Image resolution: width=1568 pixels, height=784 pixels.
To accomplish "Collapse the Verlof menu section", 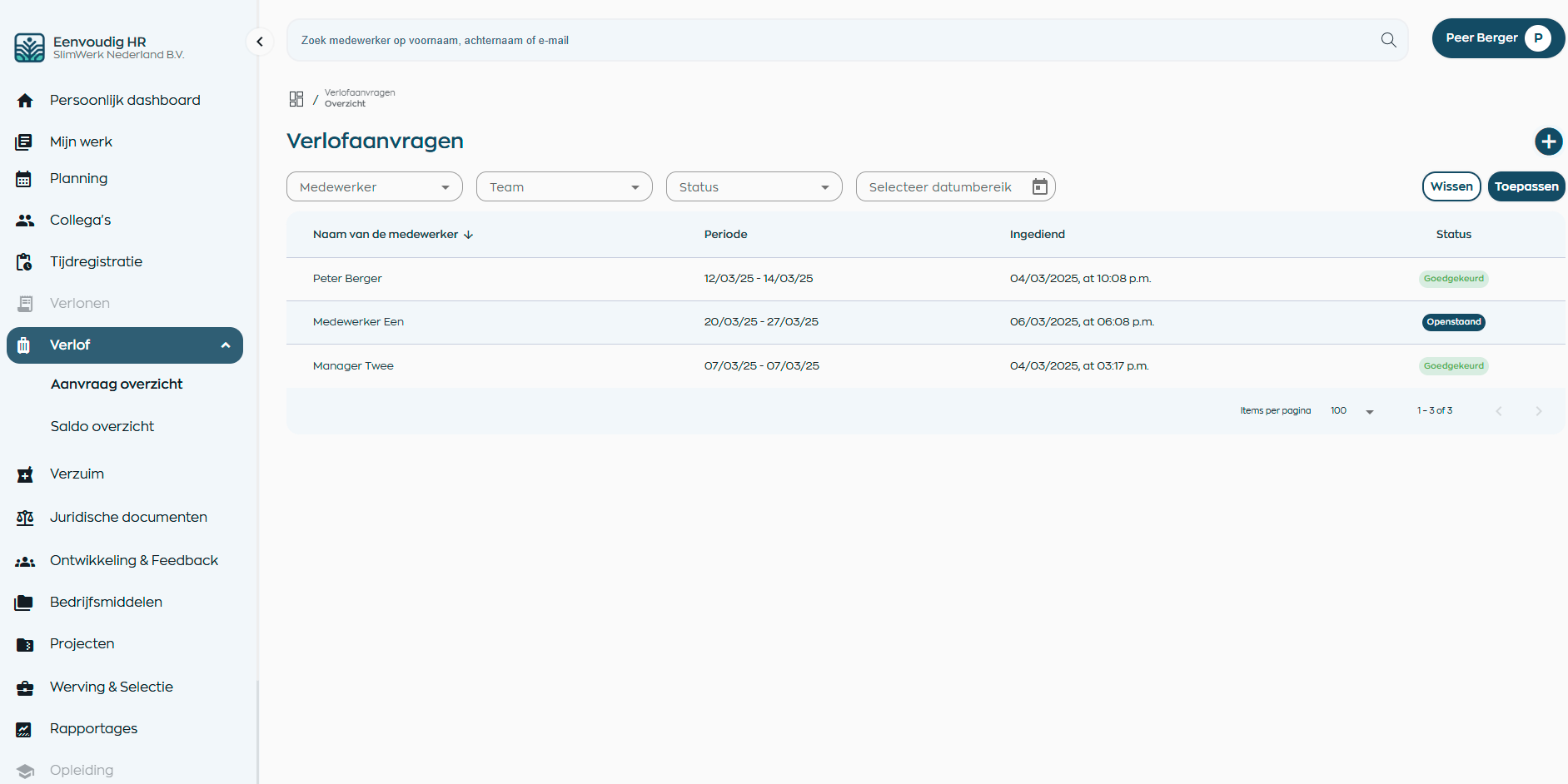I will coord(225,345).
